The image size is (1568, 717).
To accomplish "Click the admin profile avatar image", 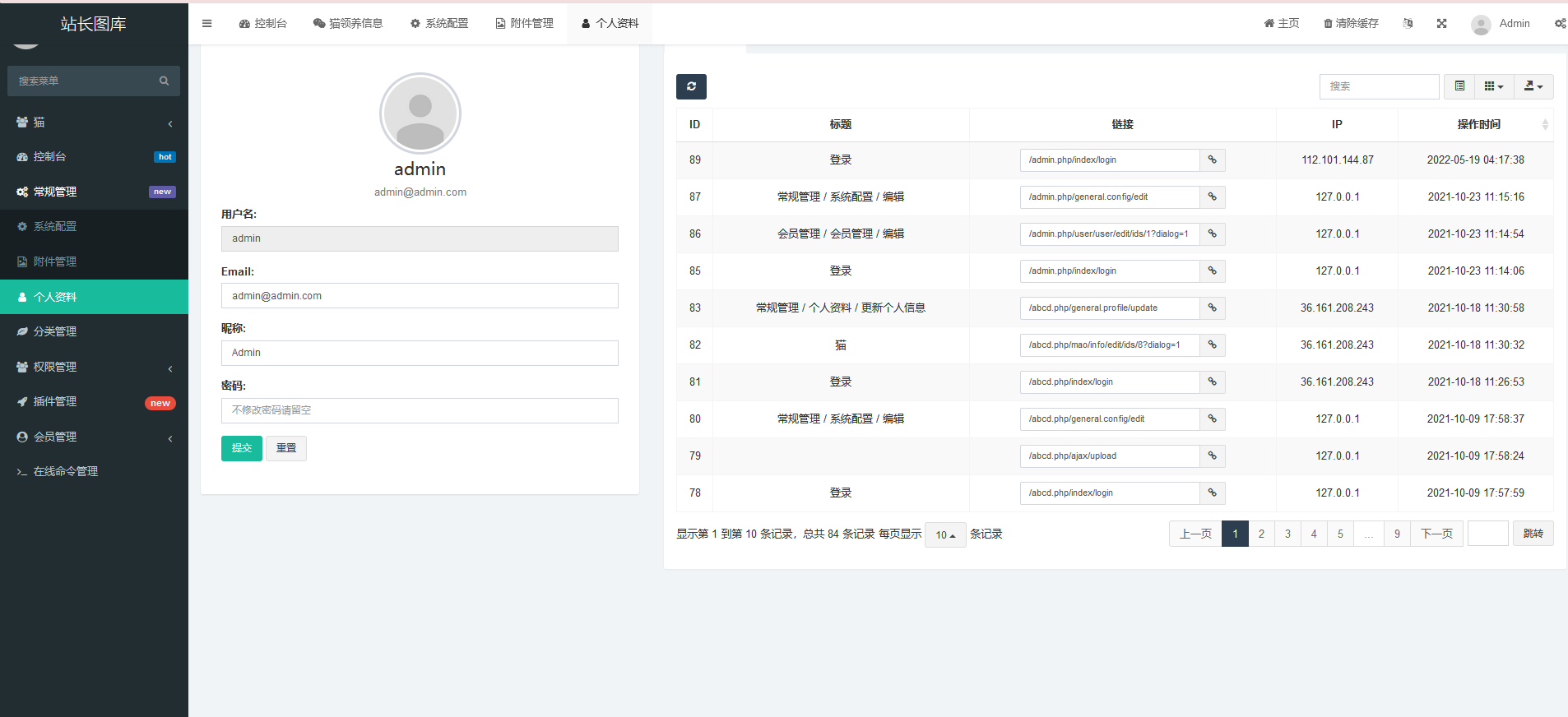I will pos(420,113).
